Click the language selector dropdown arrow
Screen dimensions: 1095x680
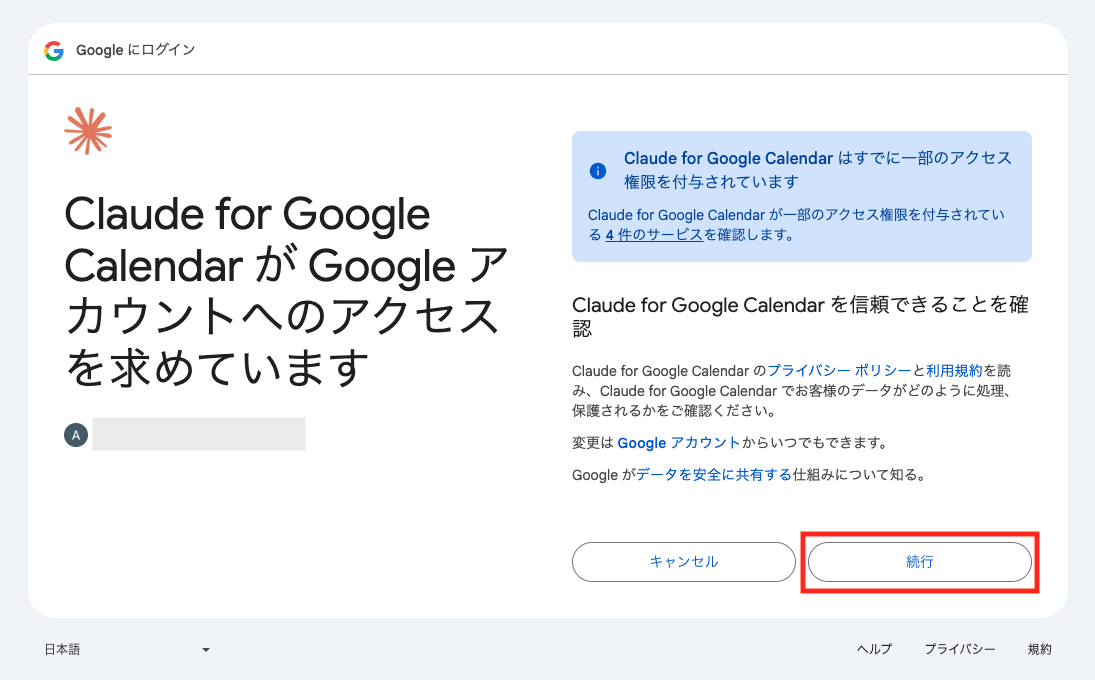[206, 650]
